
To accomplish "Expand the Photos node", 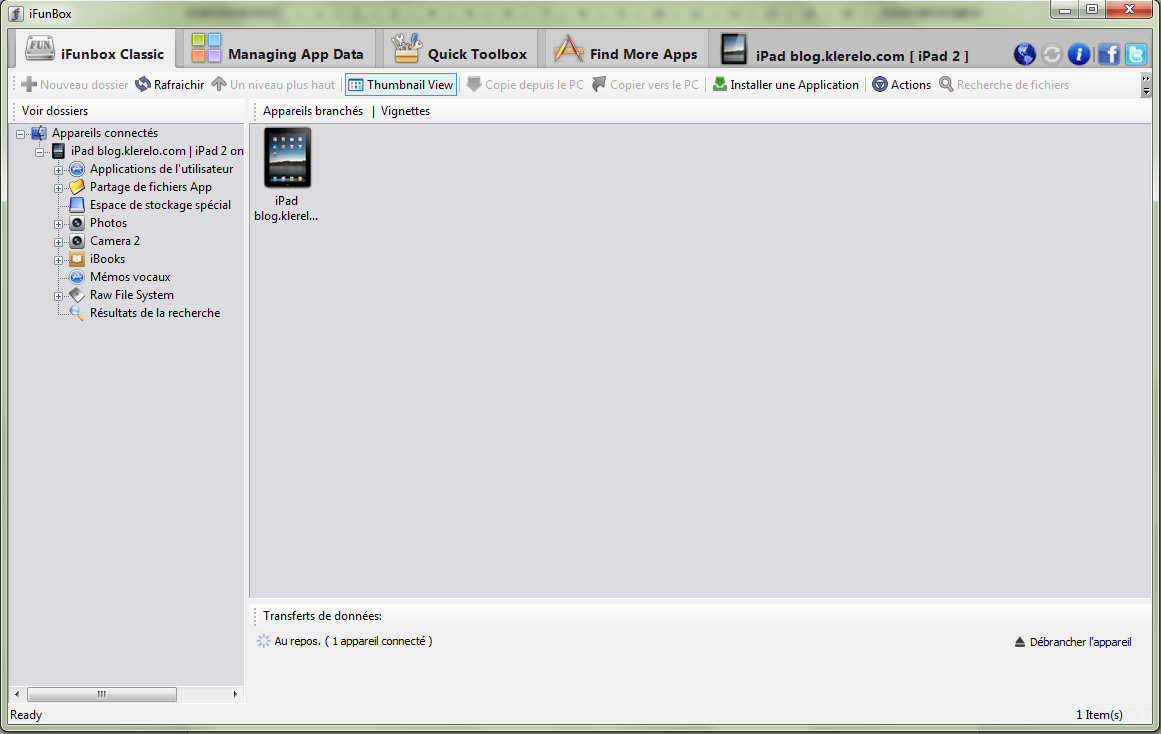I will pos(58,224).
